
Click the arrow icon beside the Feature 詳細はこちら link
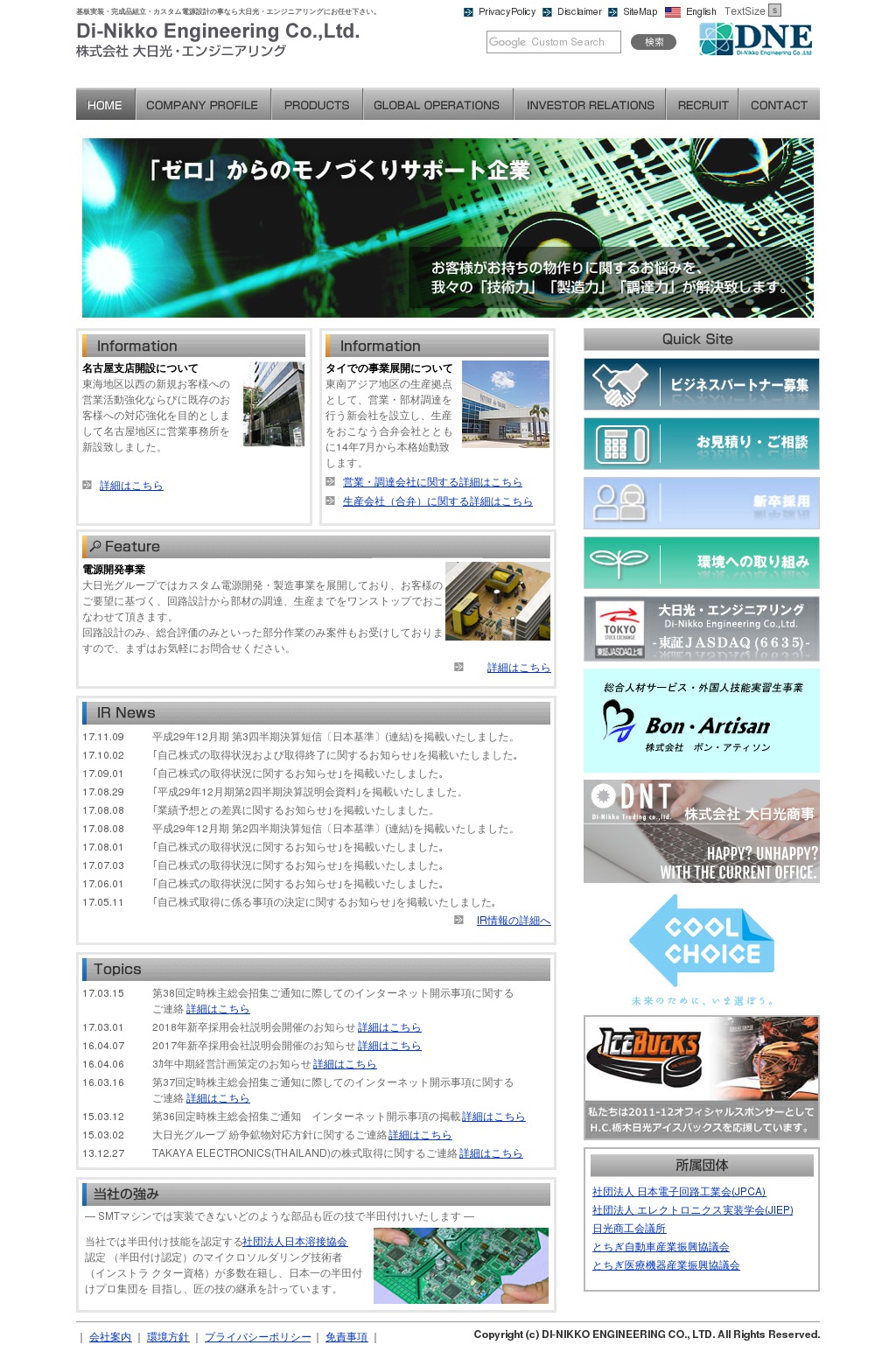coord(458,667)
